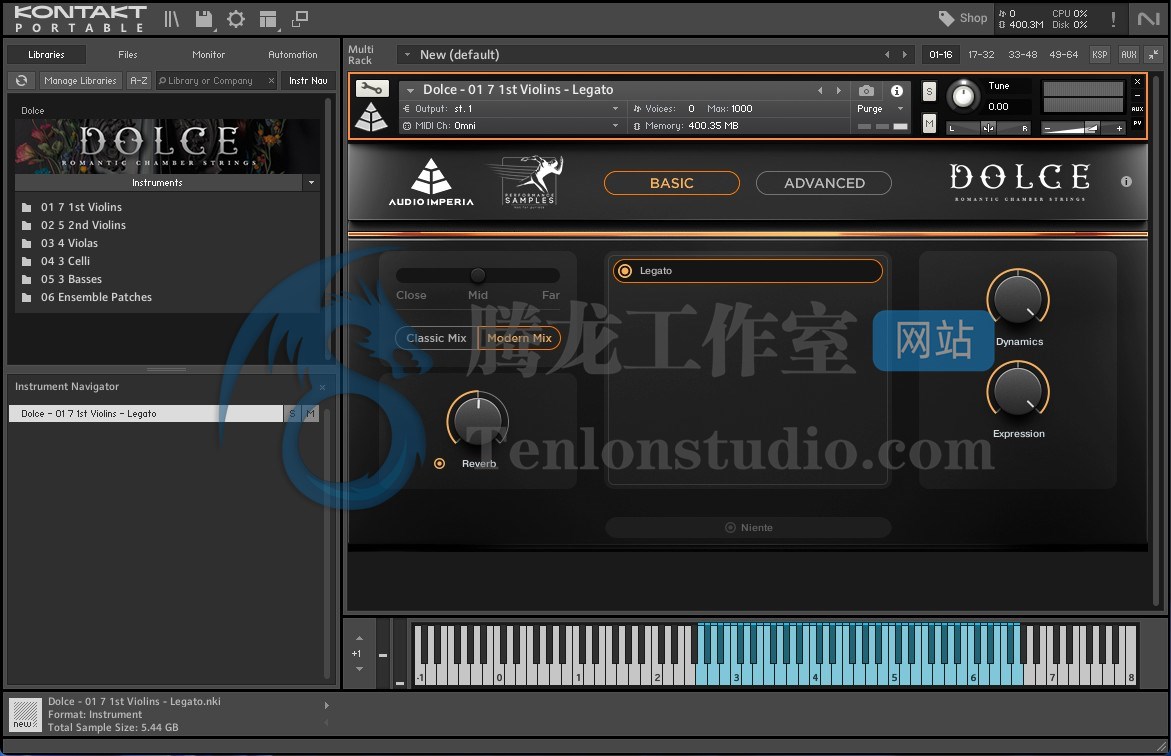Screen dimensions: 1171x756
Task: Open Kontakt options gear icon
Action: pos(236,19)
